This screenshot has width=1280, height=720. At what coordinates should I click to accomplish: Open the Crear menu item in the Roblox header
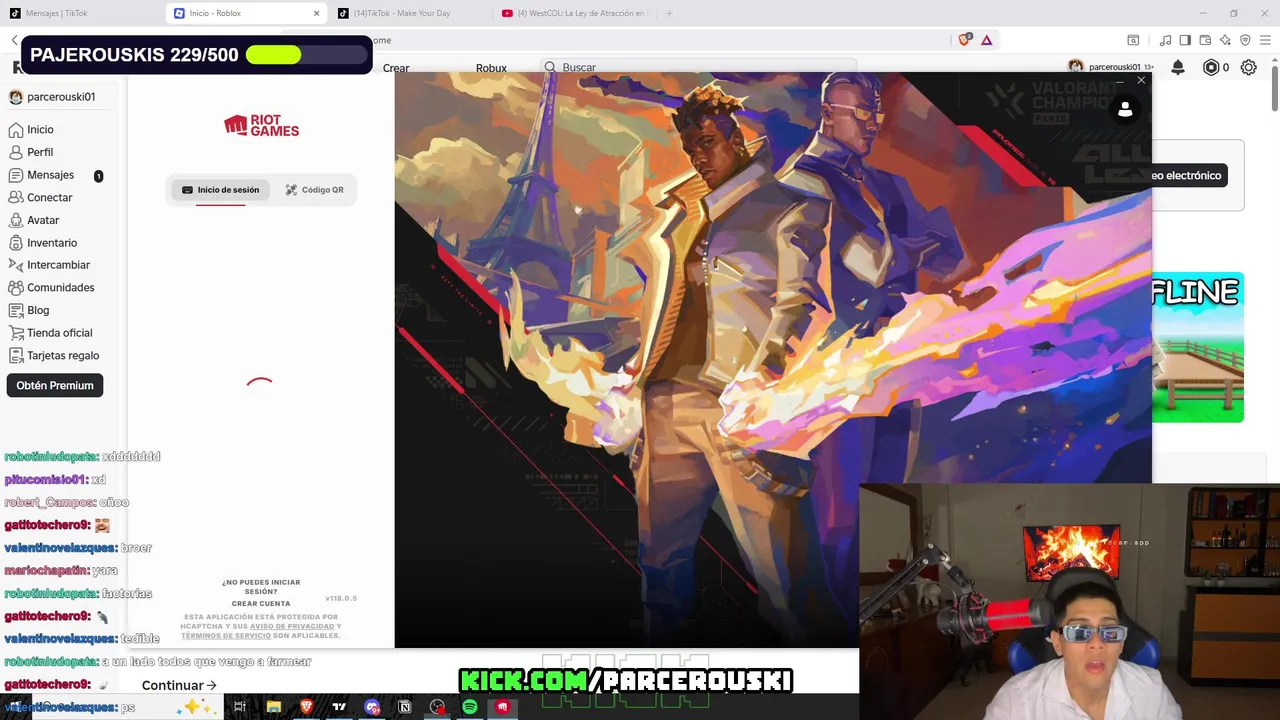pyautogui.click(x=396, y=68)
